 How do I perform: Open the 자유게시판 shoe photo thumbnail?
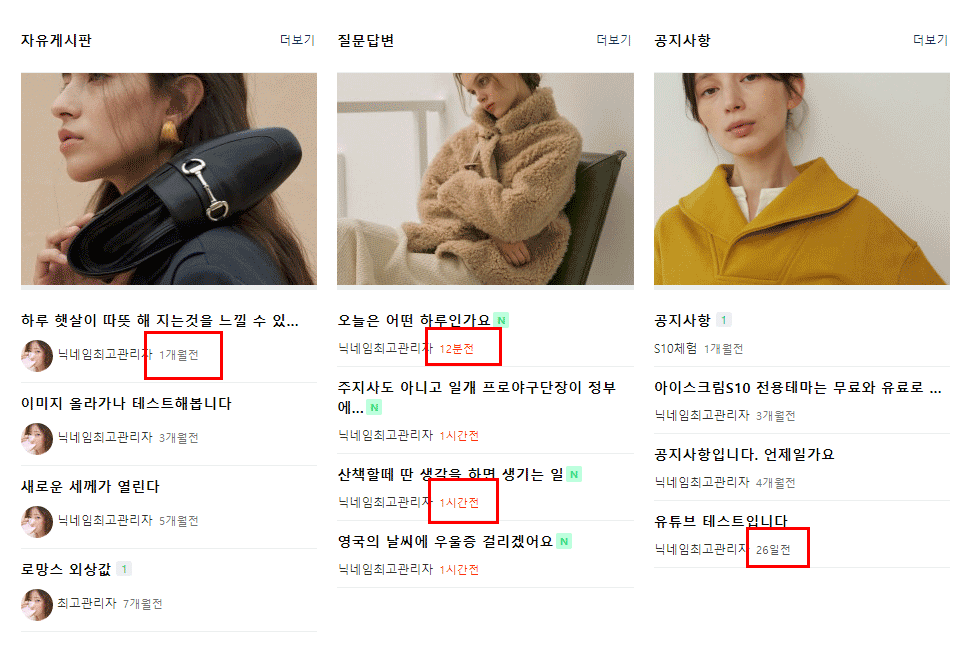[169, 179]
